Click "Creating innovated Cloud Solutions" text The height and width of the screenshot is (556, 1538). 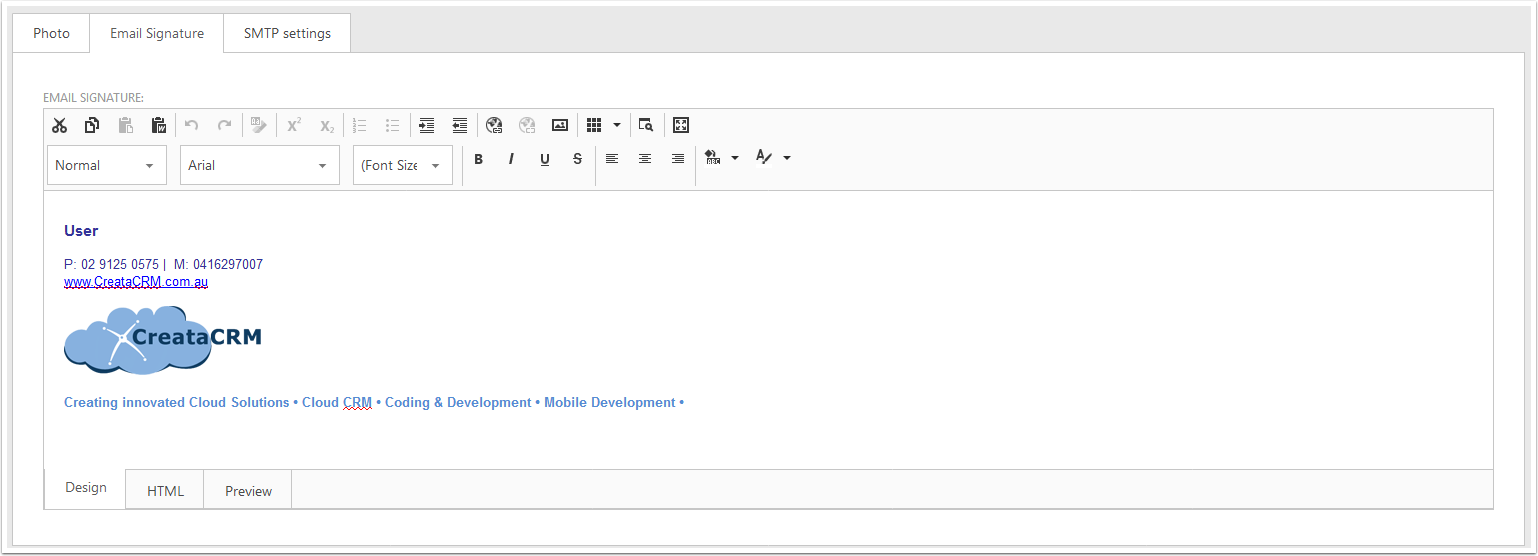[177, 403]
